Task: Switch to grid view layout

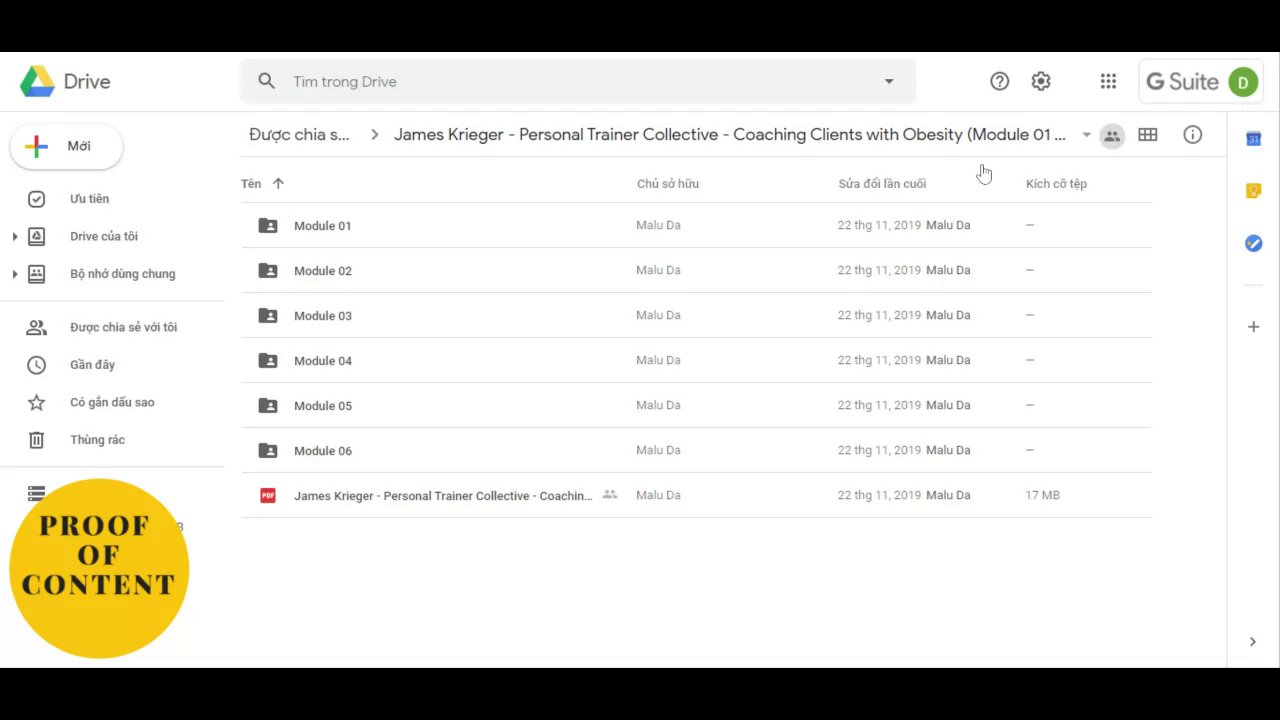Action: pyautogui.click(x=1148, y=135)
